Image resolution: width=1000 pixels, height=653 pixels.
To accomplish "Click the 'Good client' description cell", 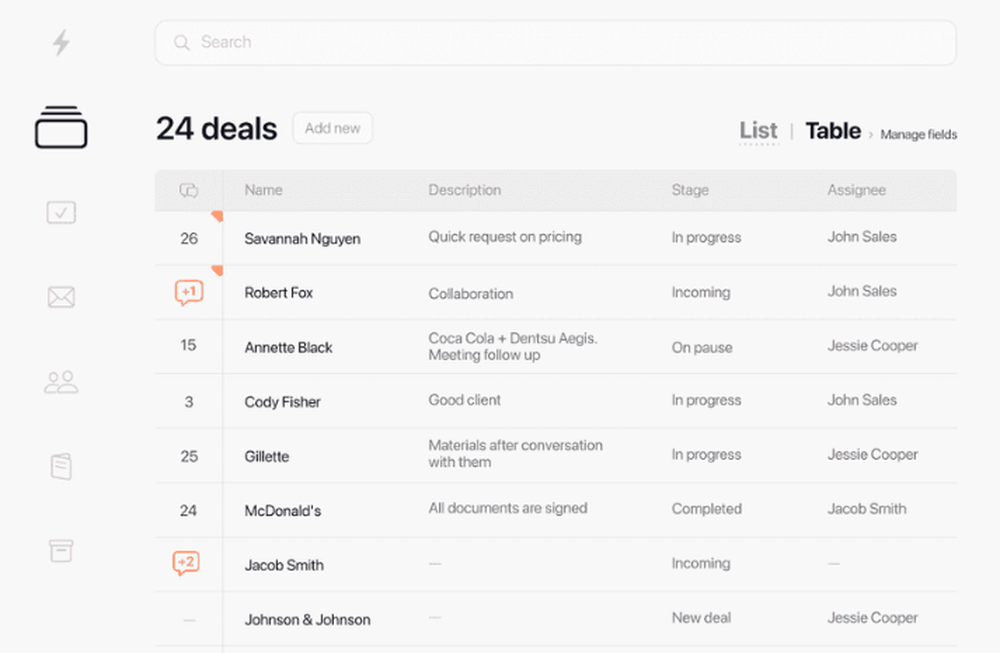I will 464,400.
